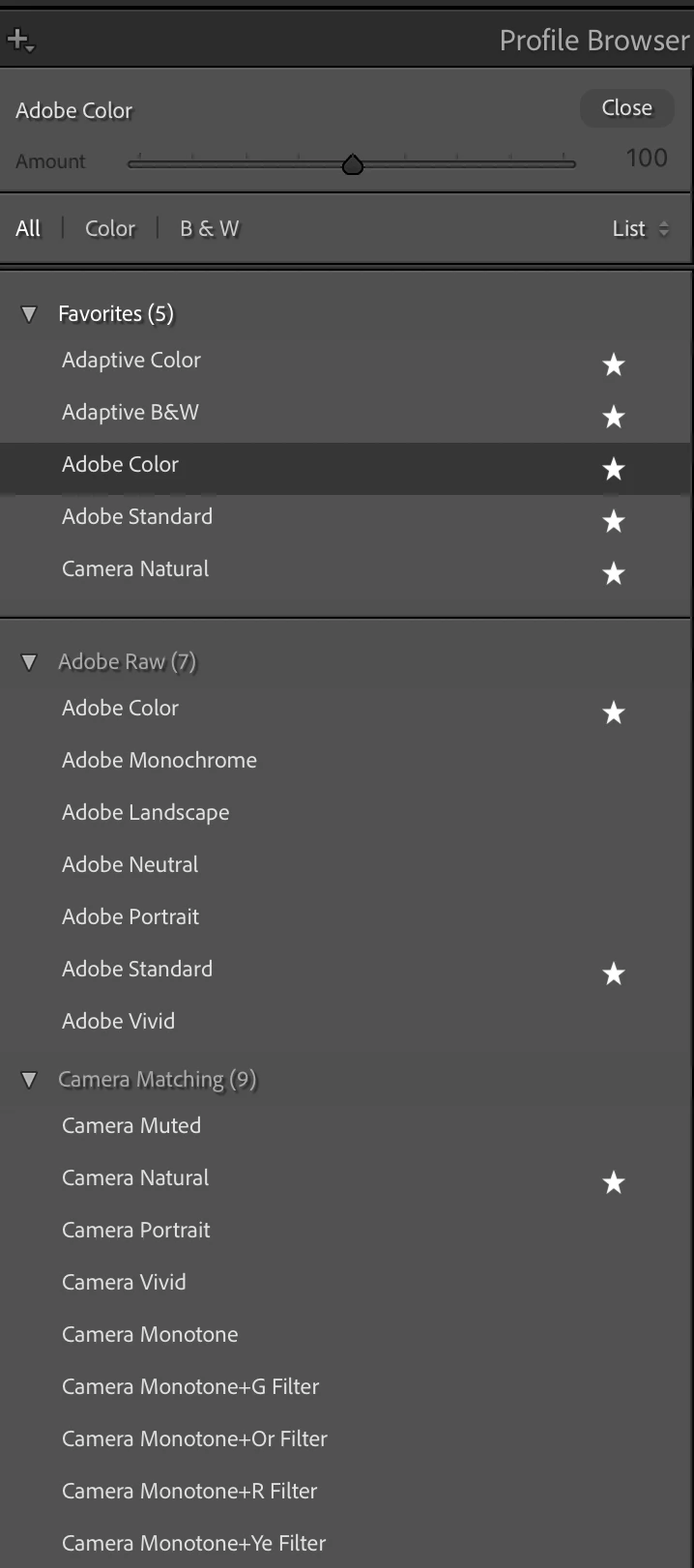Unfavorite Adaptive Color star in Favorites
This screenshot has height=1568, width=694.
click(614, 364)
